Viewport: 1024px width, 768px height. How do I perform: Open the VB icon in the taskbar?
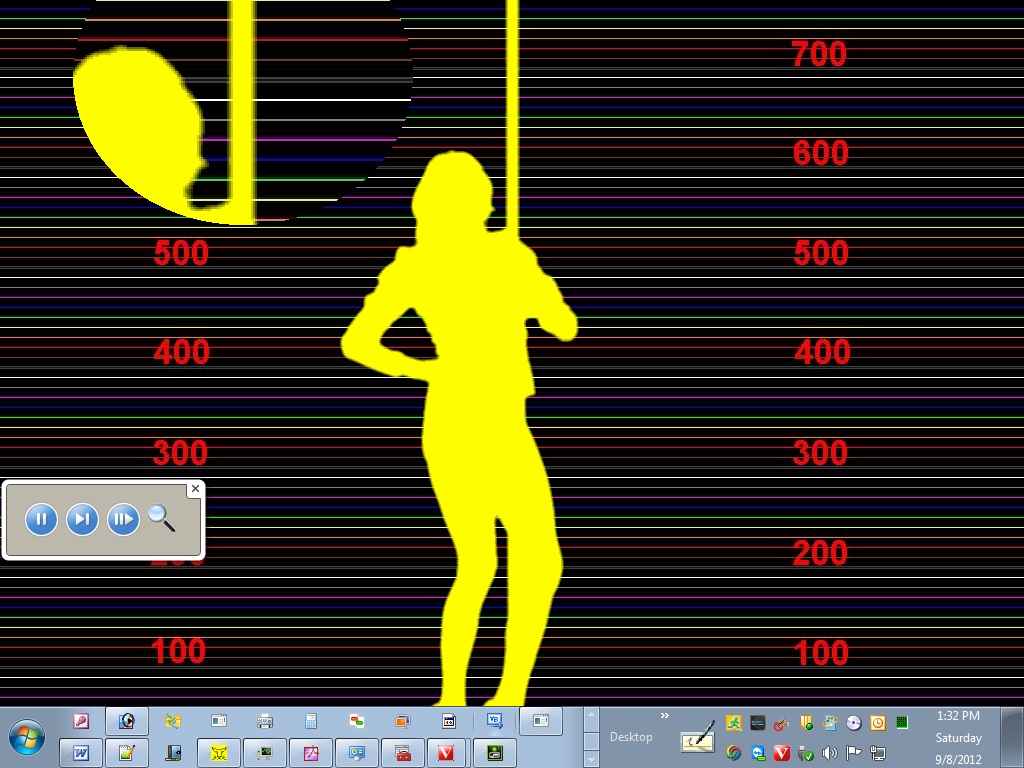tap(494, 720)
